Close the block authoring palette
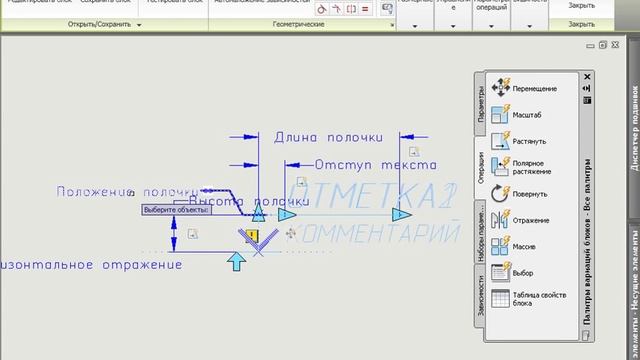This screenshot has width=640, height=360. (587, 76)
